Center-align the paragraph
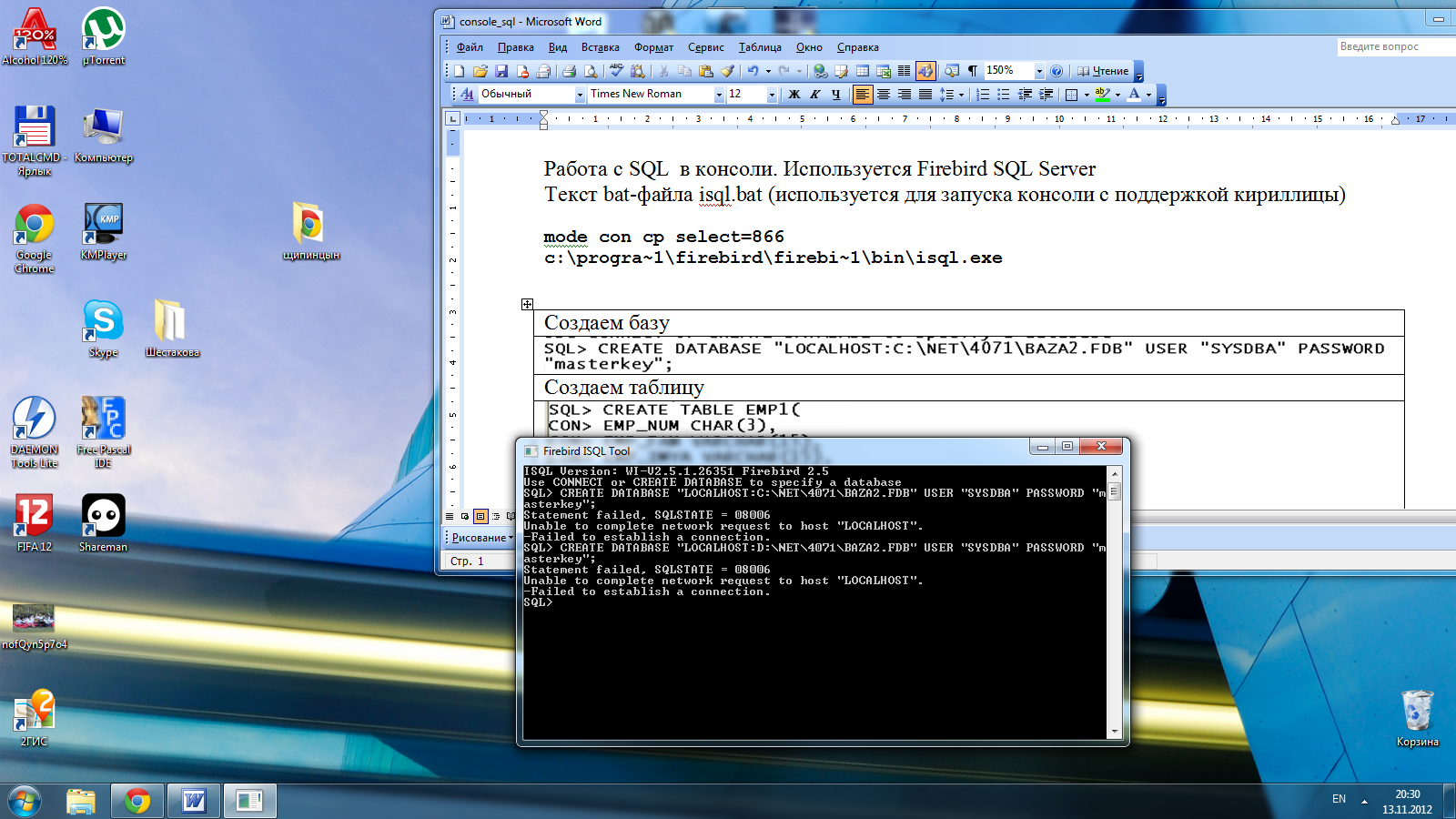The image size is (1456, 819). [883, 94]
